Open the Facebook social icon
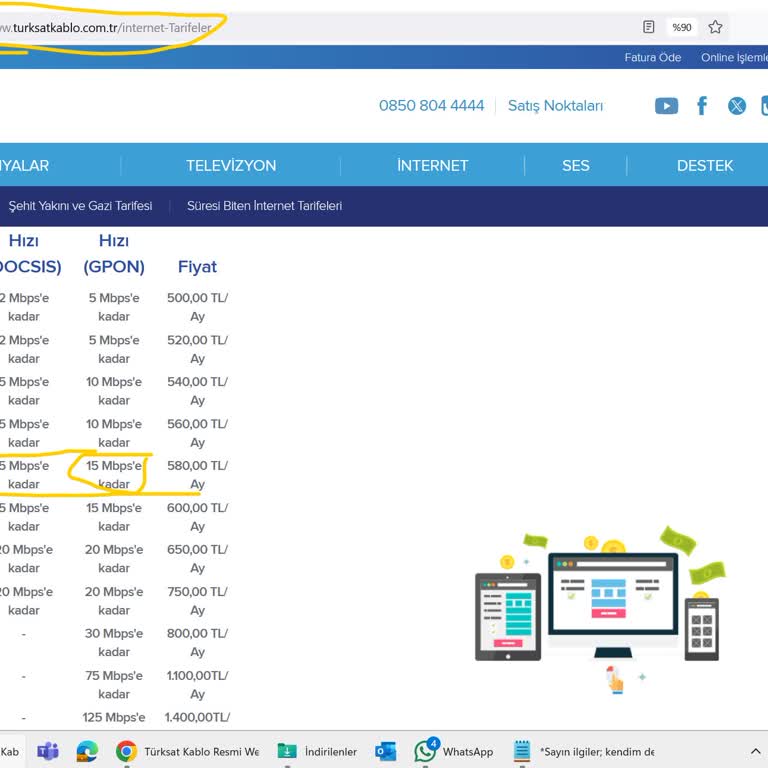 702,105
